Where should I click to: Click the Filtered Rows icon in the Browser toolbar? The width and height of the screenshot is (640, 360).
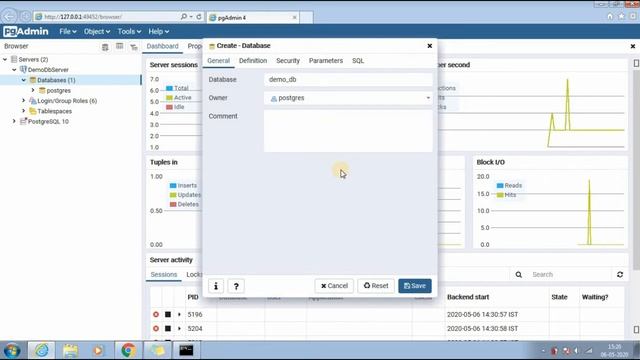pyautogui.click(x=134, y=47)
